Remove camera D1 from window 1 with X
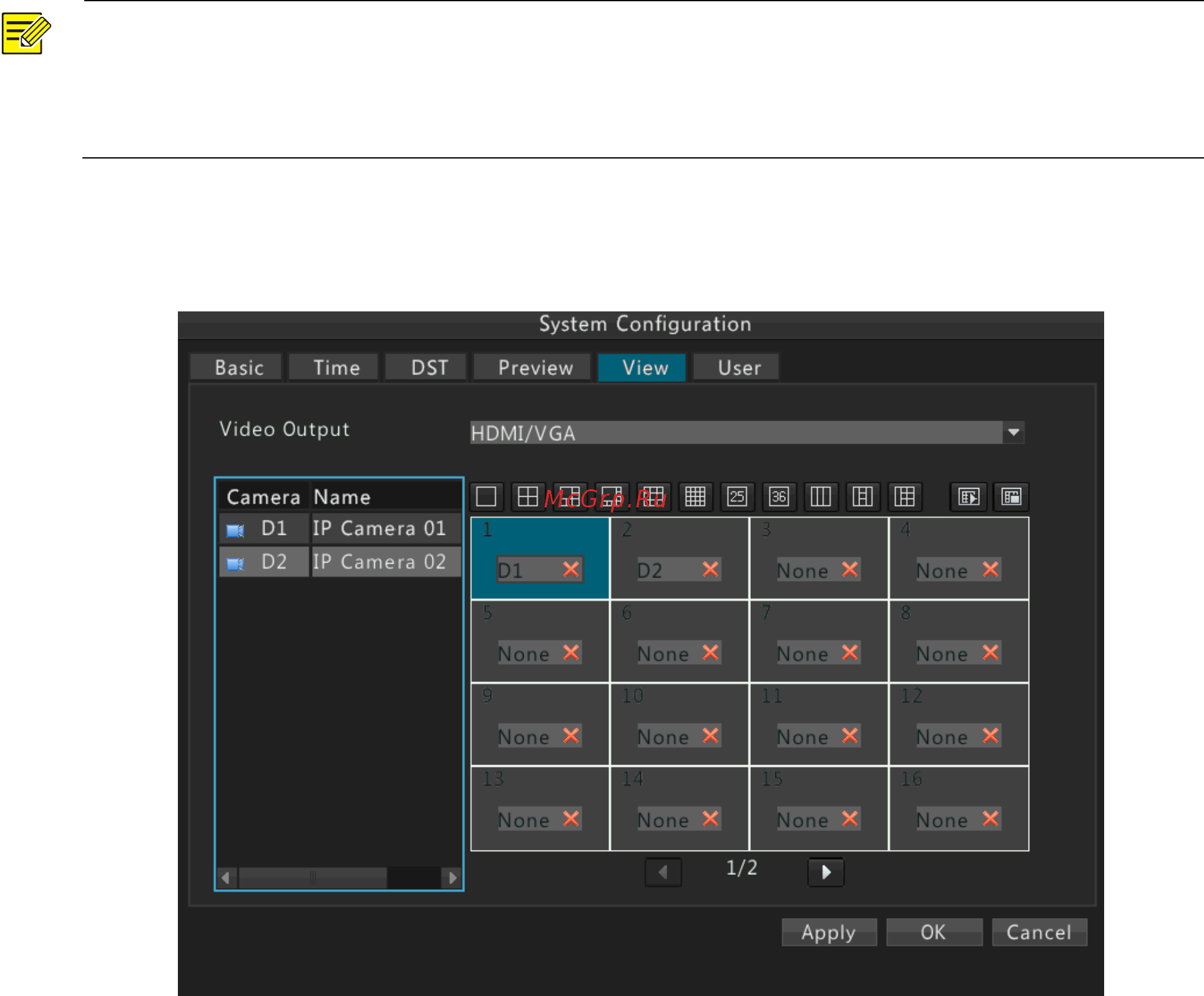The height and width of the screenshot is (996, 1204). coord(570,569)
